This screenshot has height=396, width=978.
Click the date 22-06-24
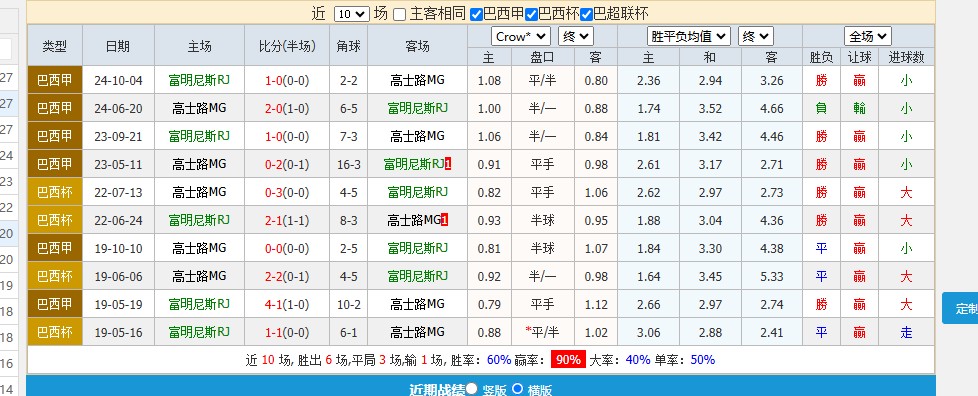click(118, 221)
